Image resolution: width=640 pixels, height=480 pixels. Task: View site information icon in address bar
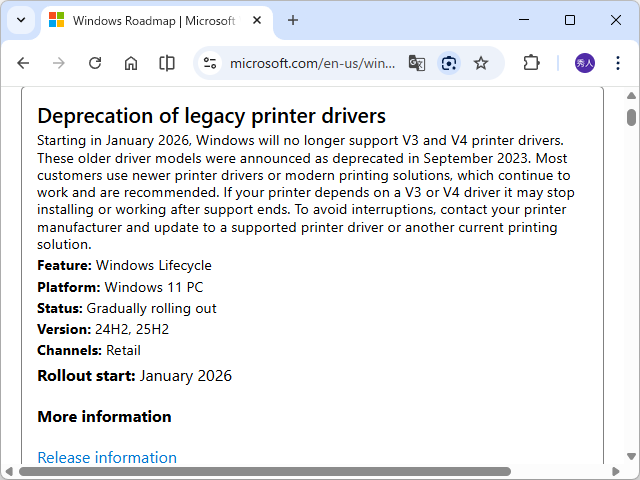click(x=210, y=63)
